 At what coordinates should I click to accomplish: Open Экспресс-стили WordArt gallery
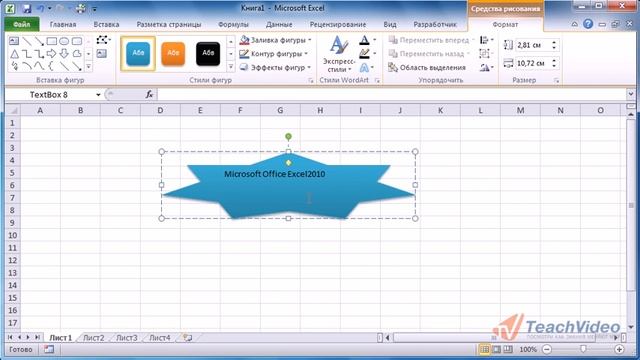(339, 54)
